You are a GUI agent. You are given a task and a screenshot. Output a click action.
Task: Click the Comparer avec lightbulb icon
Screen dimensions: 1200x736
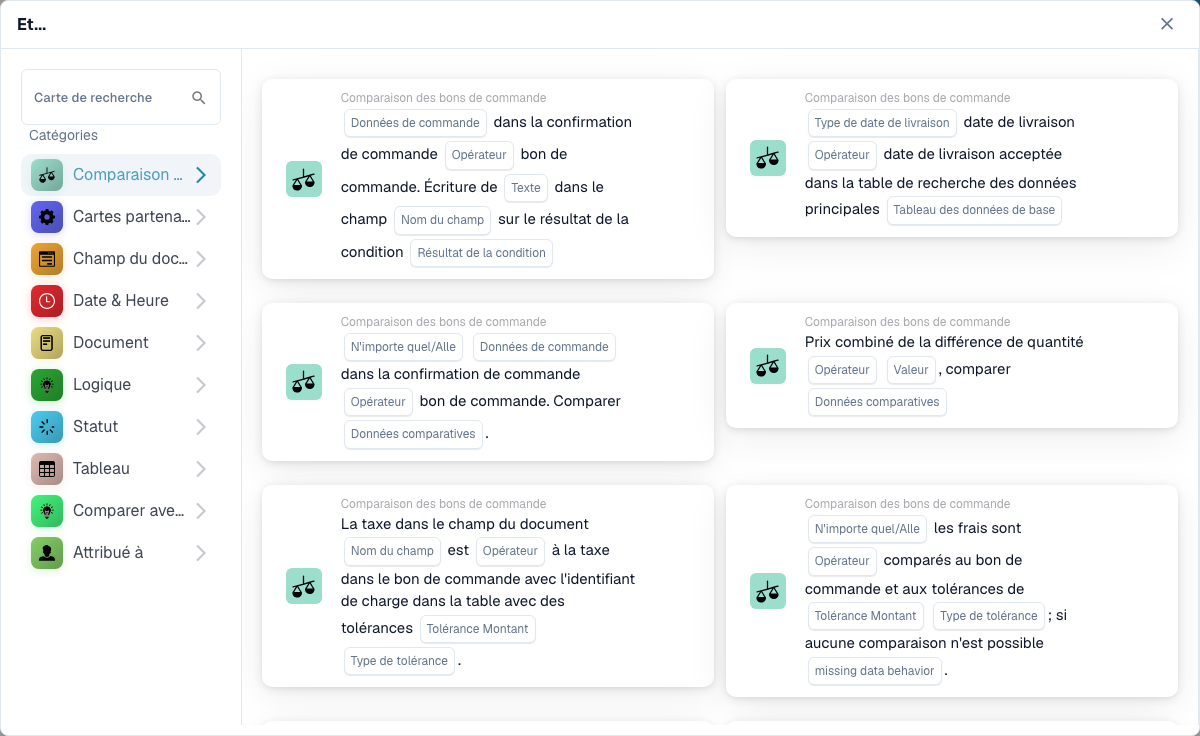tap(47, 511)
